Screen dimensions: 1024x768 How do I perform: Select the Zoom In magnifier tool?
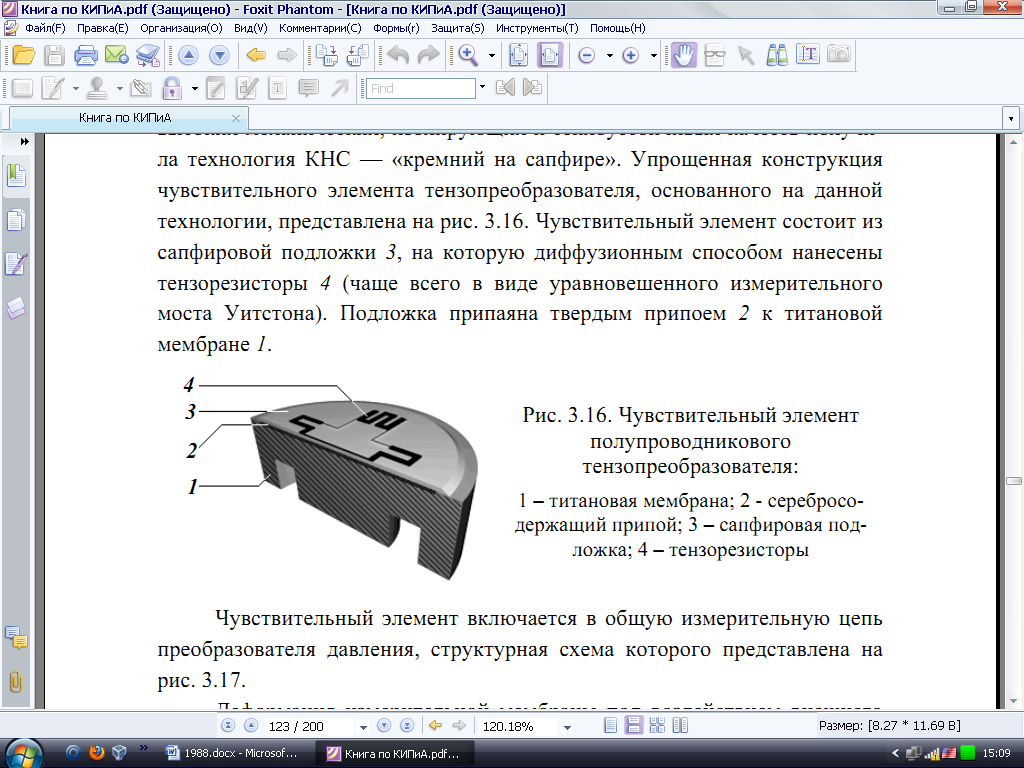pyautogui.click(x=468, y=56)
